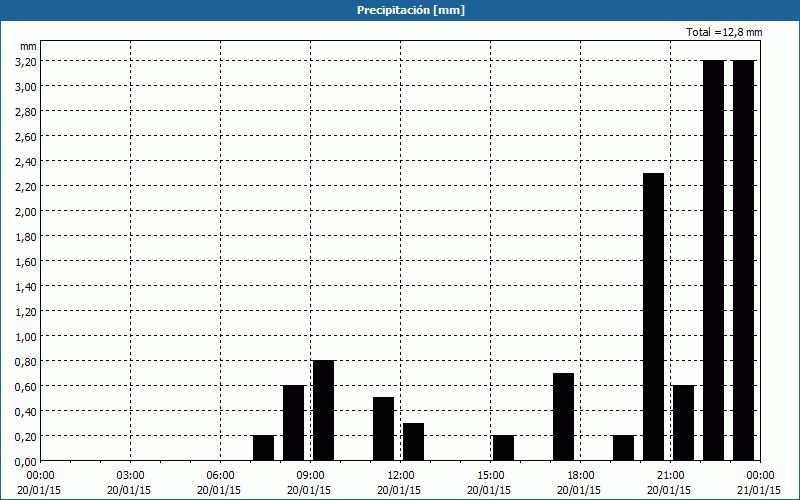Screen dimensions: 800x500
Task: Click the "mm" unit label above the y-axis
Action: click(x=29, y=46)
